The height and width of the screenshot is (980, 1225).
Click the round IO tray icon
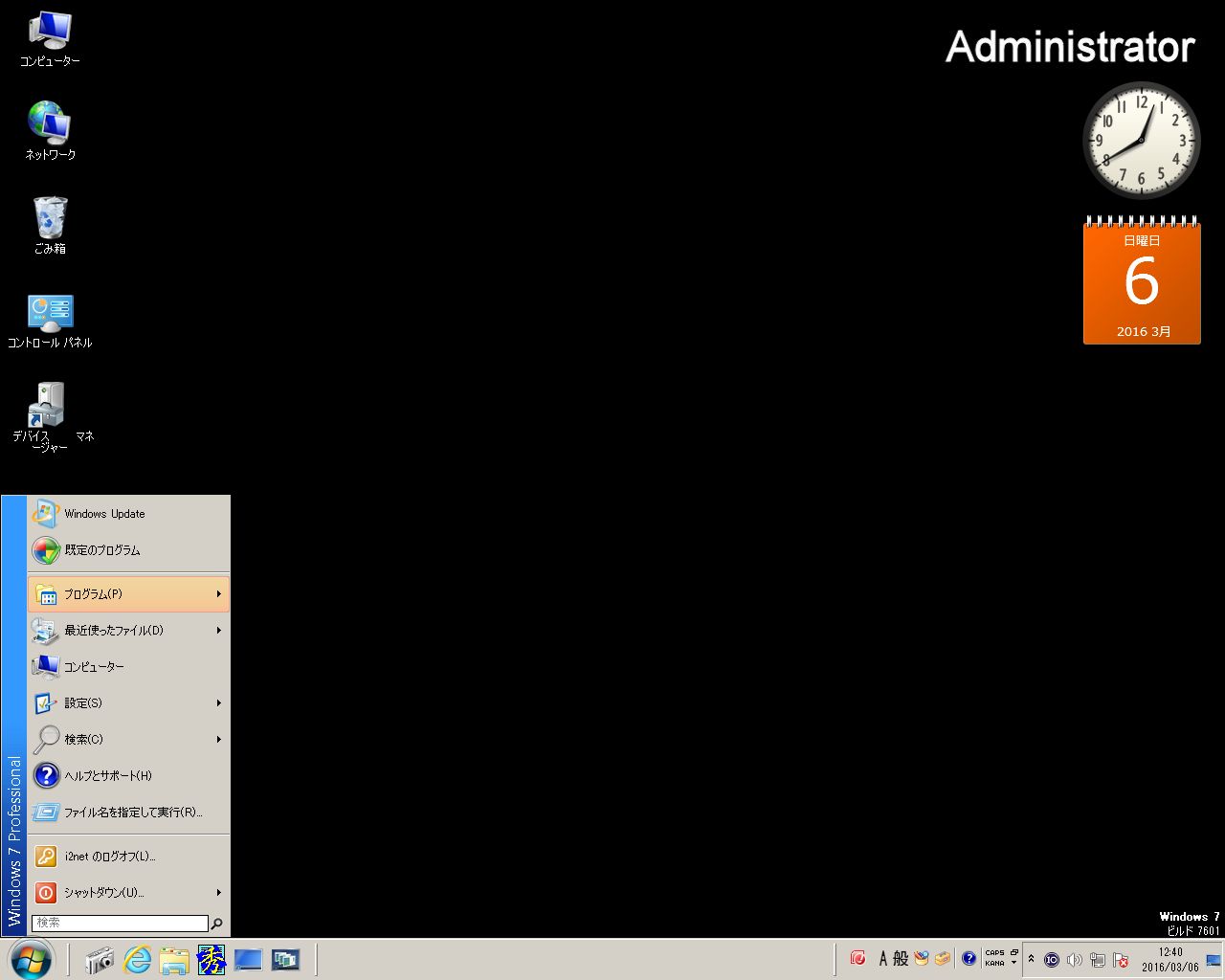(x=1052, y=960)
